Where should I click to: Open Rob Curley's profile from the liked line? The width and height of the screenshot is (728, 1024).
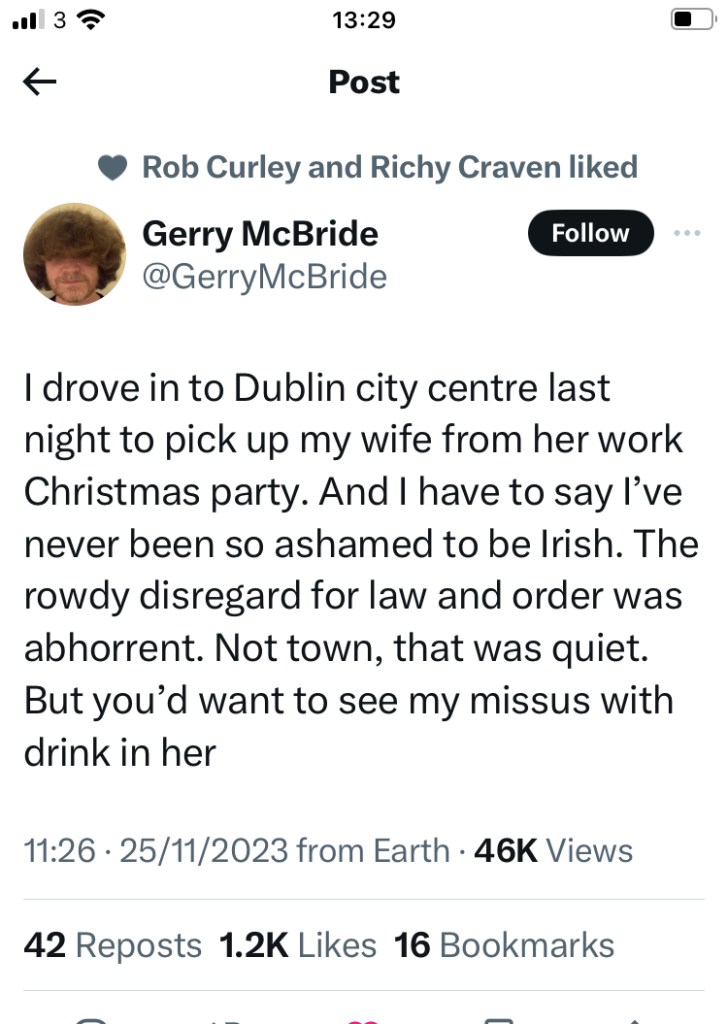[221, 167]
